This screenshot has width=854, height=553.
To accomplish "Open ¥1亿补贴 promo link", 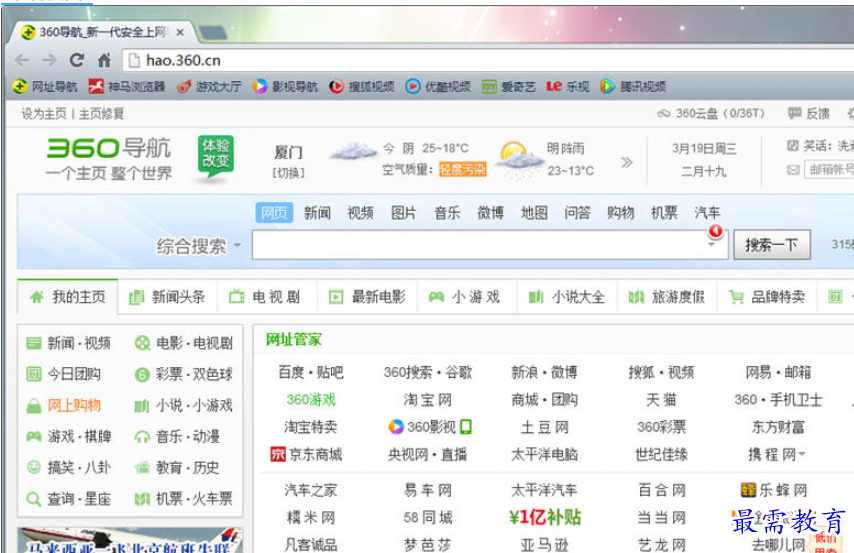I will pyautogui.click(x=545, y=517).
